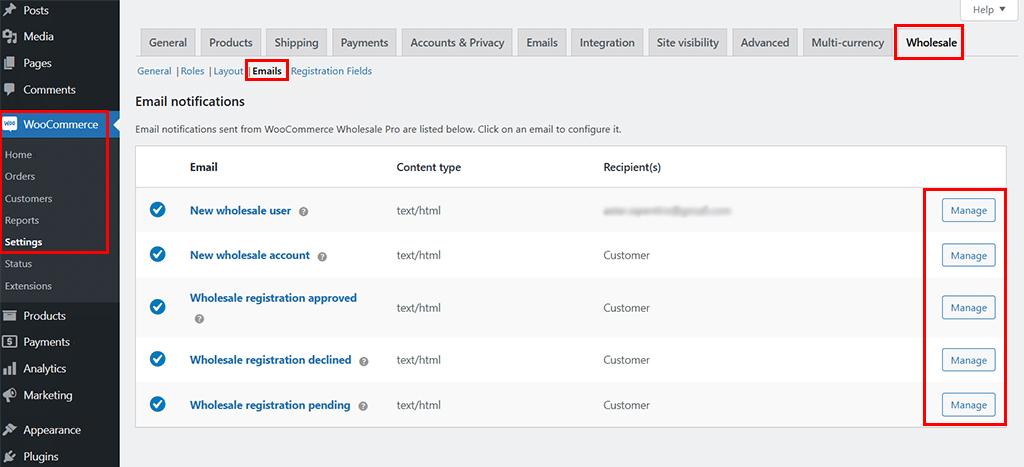Click the Comments speech bubble icon
This screenshot has width=1024, height=467.
[9, 89]
